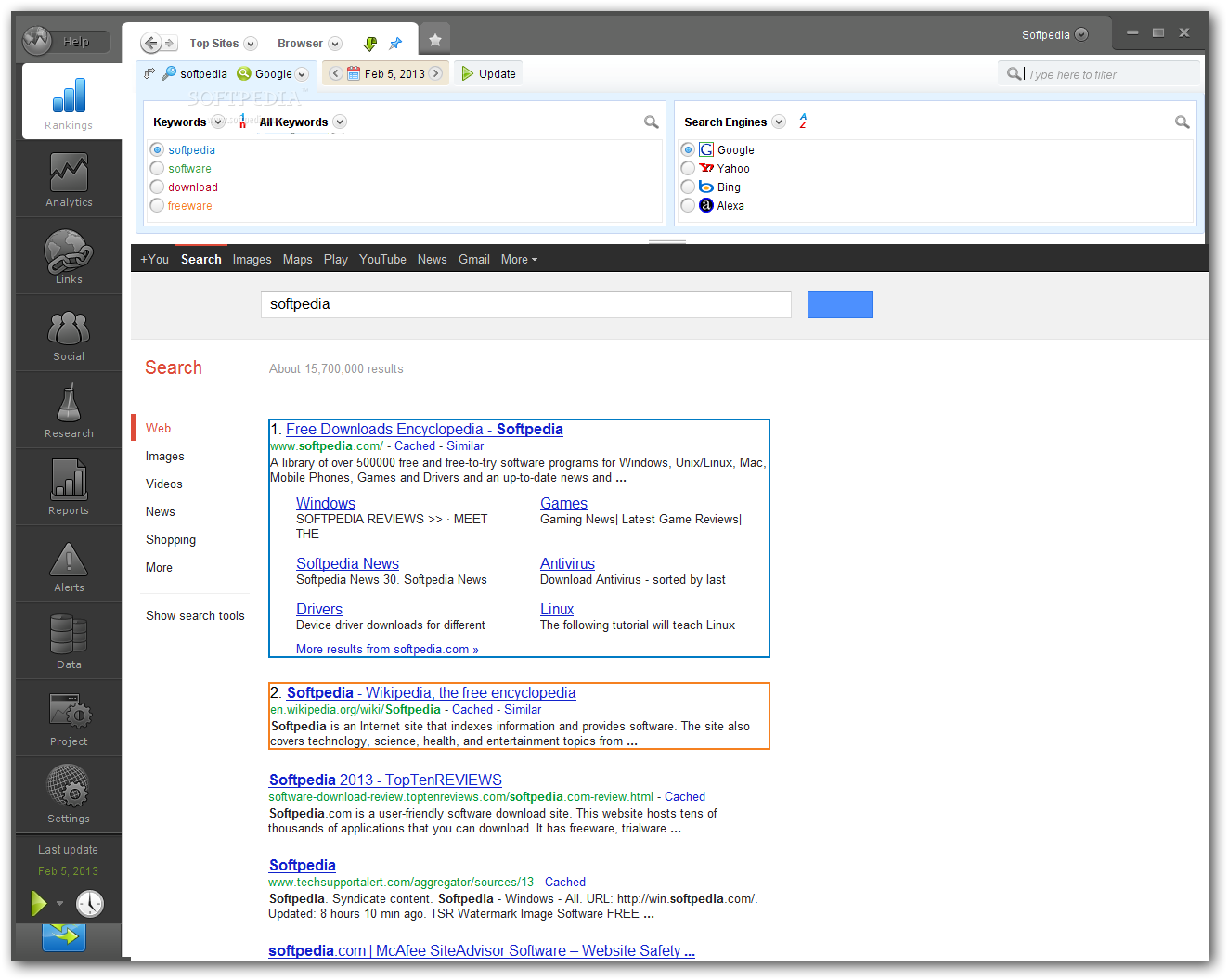Expand the Search Engines header dropdown

point(779,122)
